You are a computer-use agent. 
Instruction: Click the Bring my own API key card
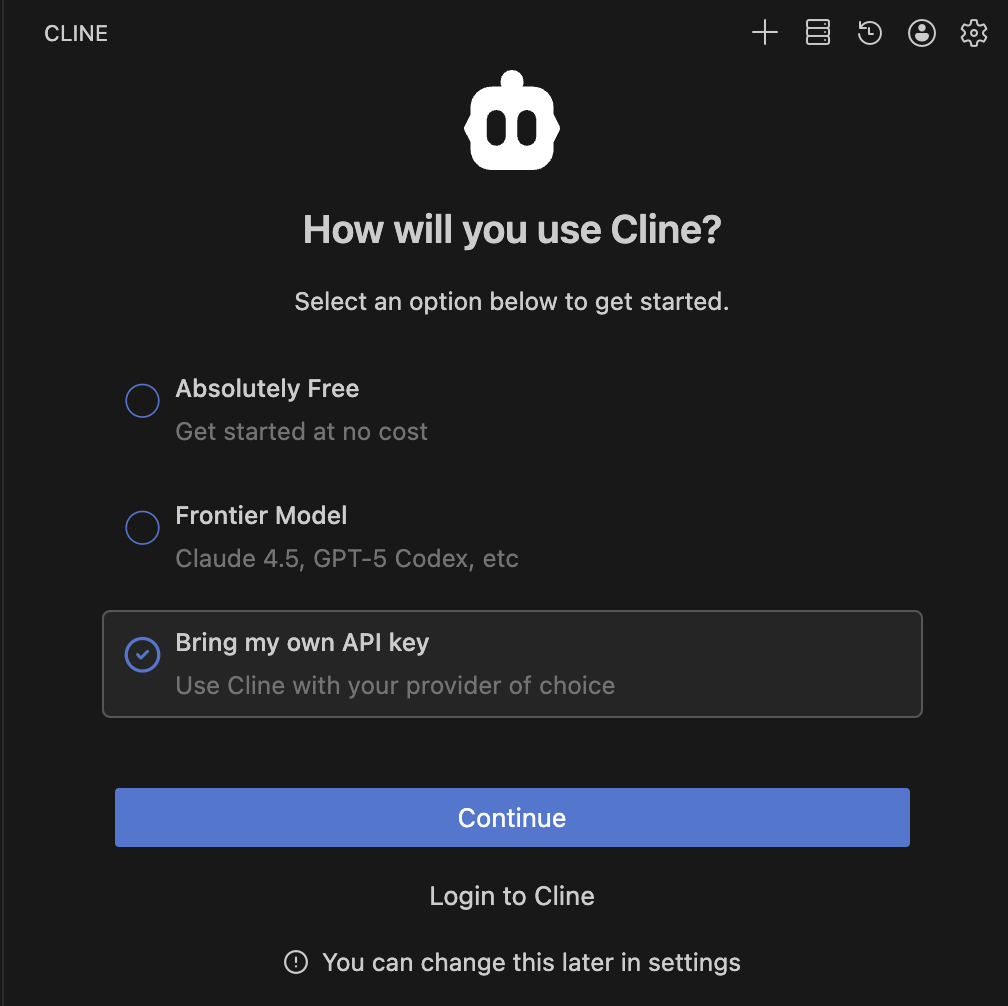[x=512, y=664]
